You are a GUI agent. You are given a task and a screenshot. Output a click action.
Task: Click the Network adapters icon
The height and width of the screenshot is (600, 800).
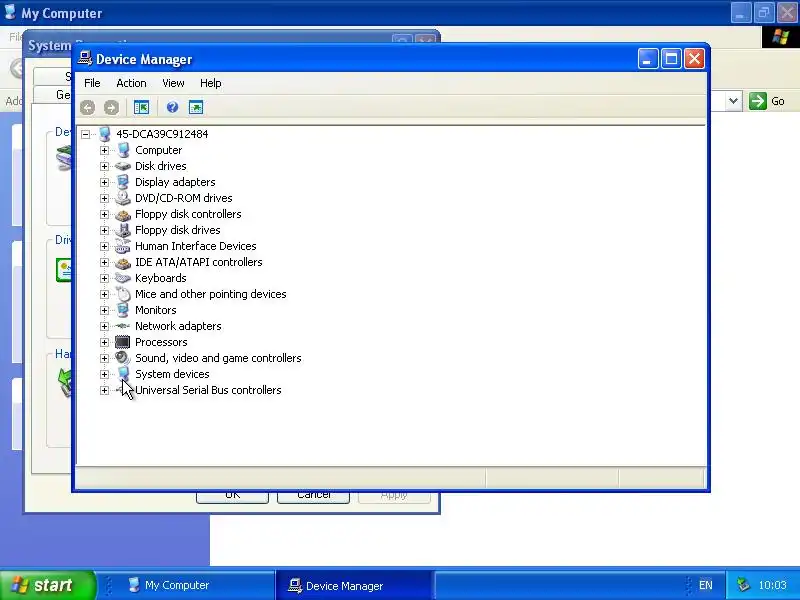[x=123, y=326]
